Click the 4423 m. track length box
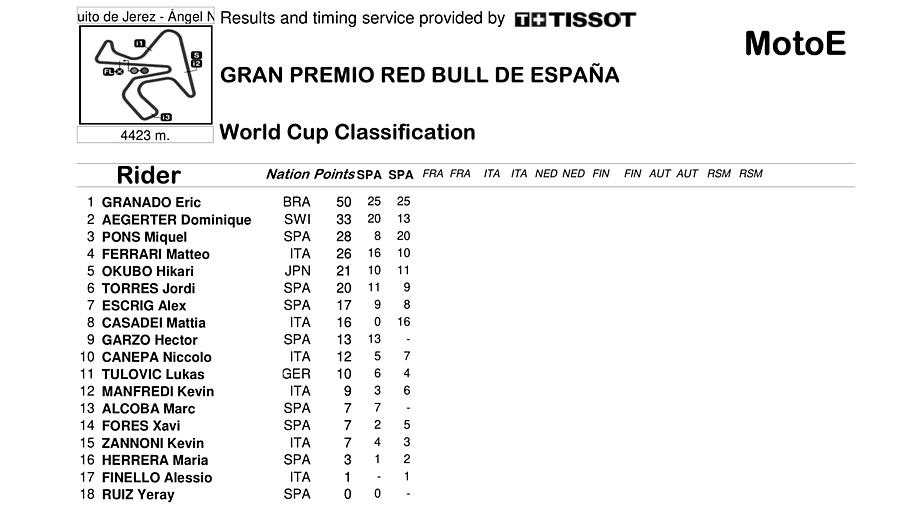Viewport: 900px width, 515px height. coord(145,136)
